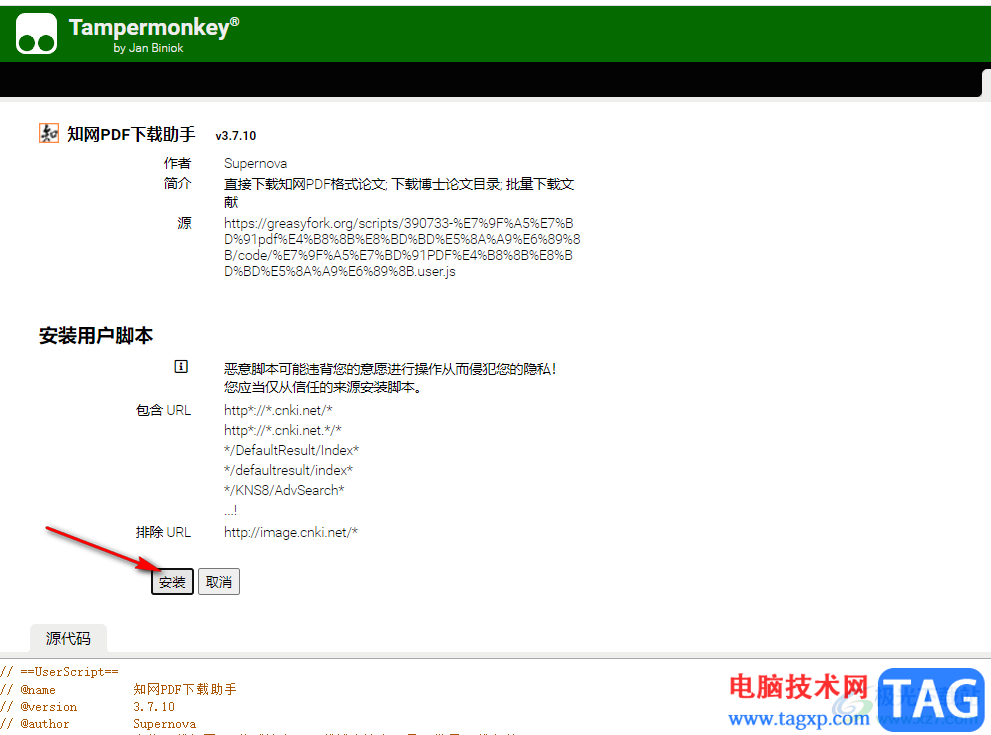
Task: Click include URL */DefaultResult/Index*
Action: pyautogui.click(x=291, y=450)
